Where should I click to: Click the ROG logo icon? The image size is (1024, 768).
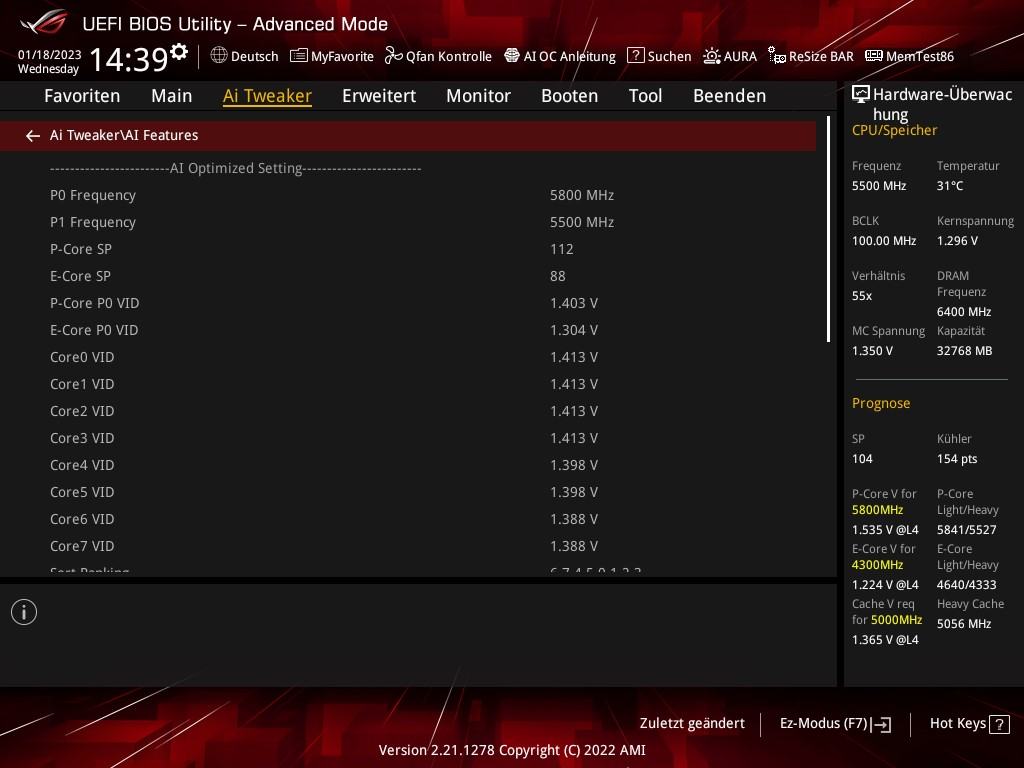pos(43,22)
